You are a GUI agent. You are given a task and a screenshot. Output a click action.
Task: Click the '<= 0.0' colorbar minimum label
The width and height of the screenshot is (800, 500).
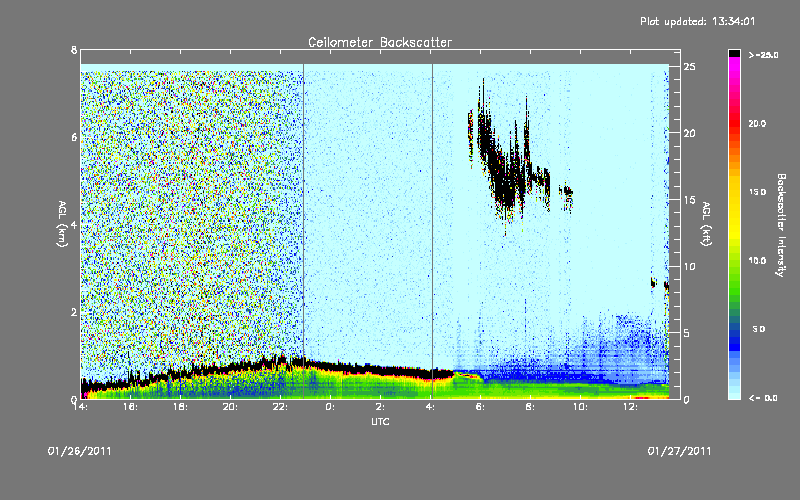pyautogui.click(x=764, y=397)
